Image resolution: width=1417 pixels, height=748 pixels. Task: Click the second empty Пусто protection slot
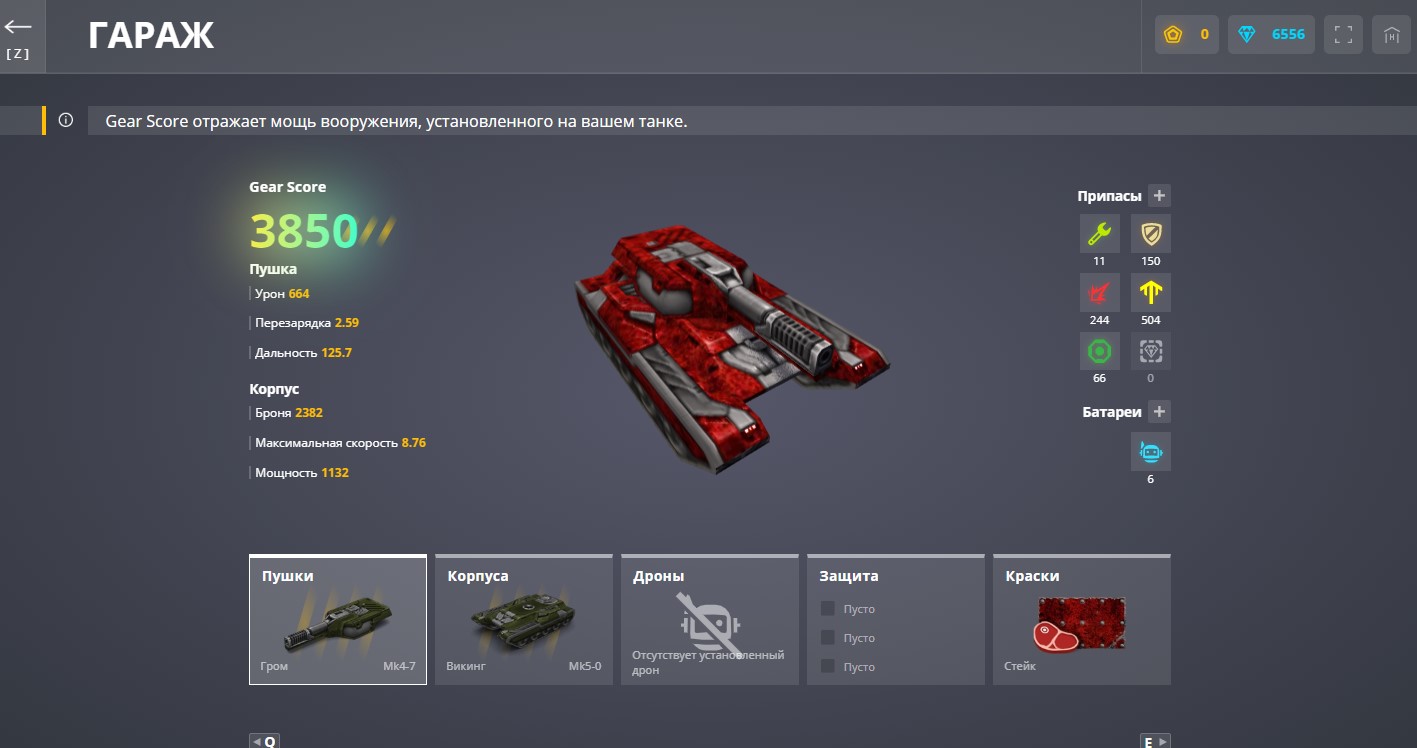pyautogui.click(x=848, y=638)
